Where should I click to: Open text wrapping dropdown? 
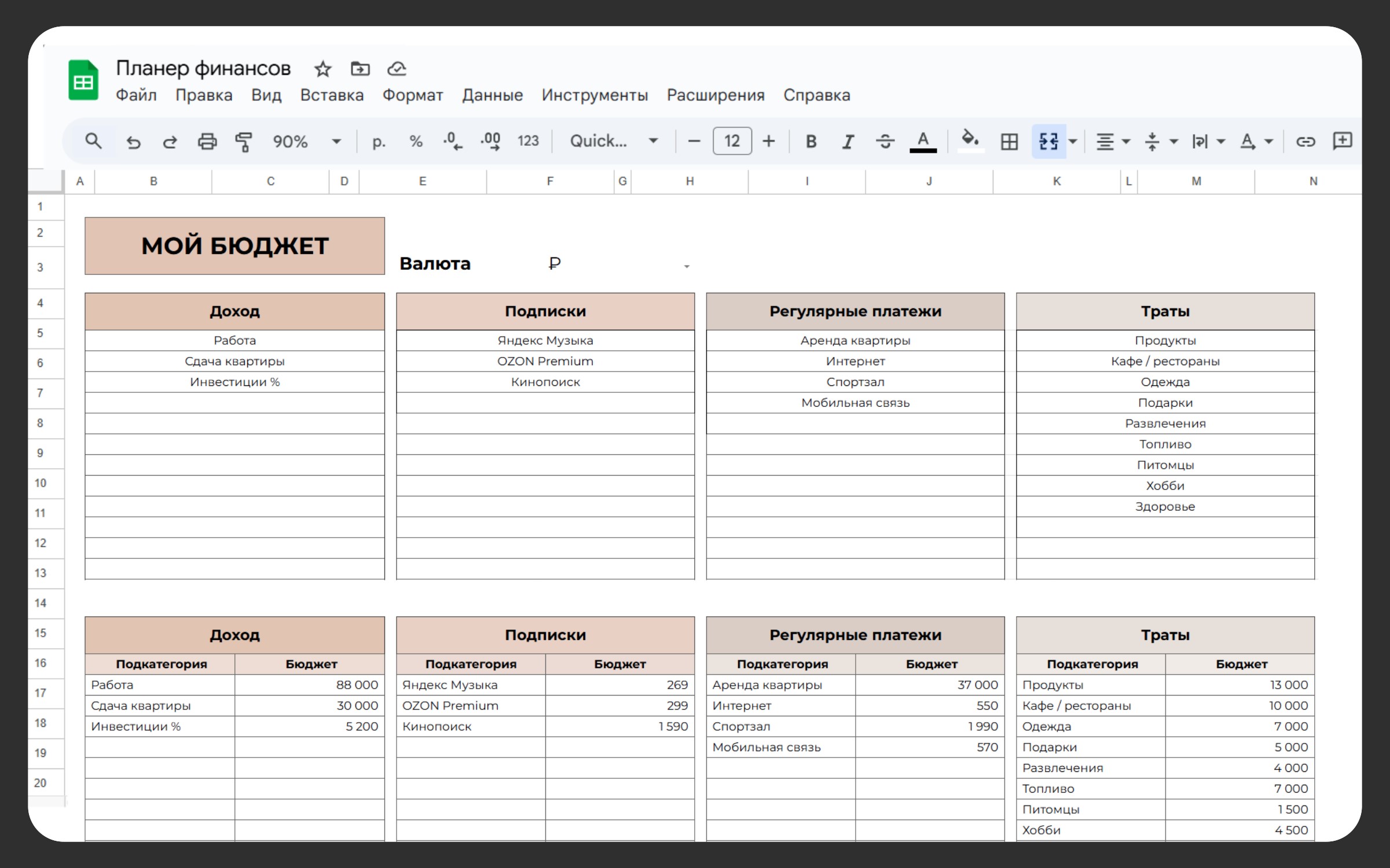[x=1208, y=142]
